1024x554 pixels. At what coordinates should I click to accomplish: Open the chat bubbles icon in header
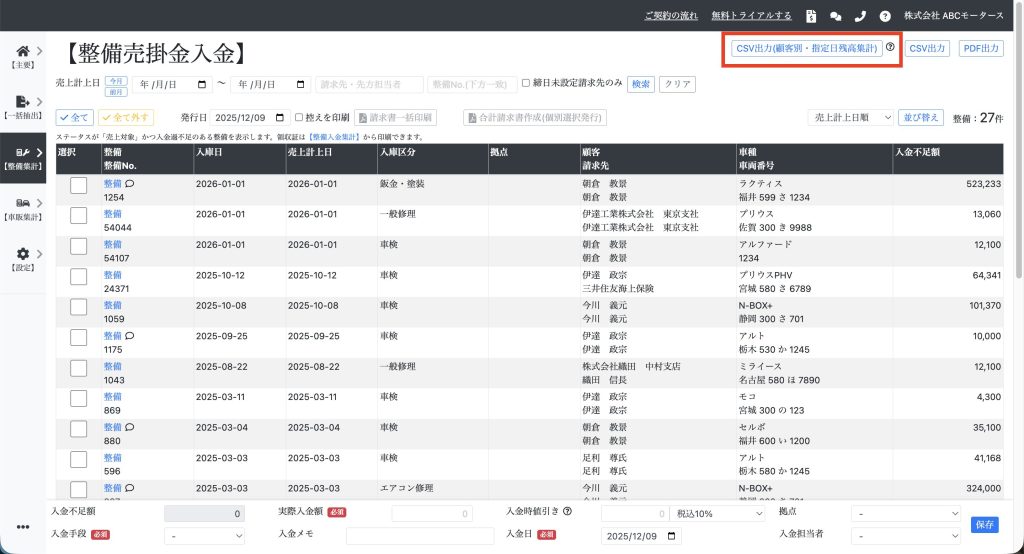836,16
